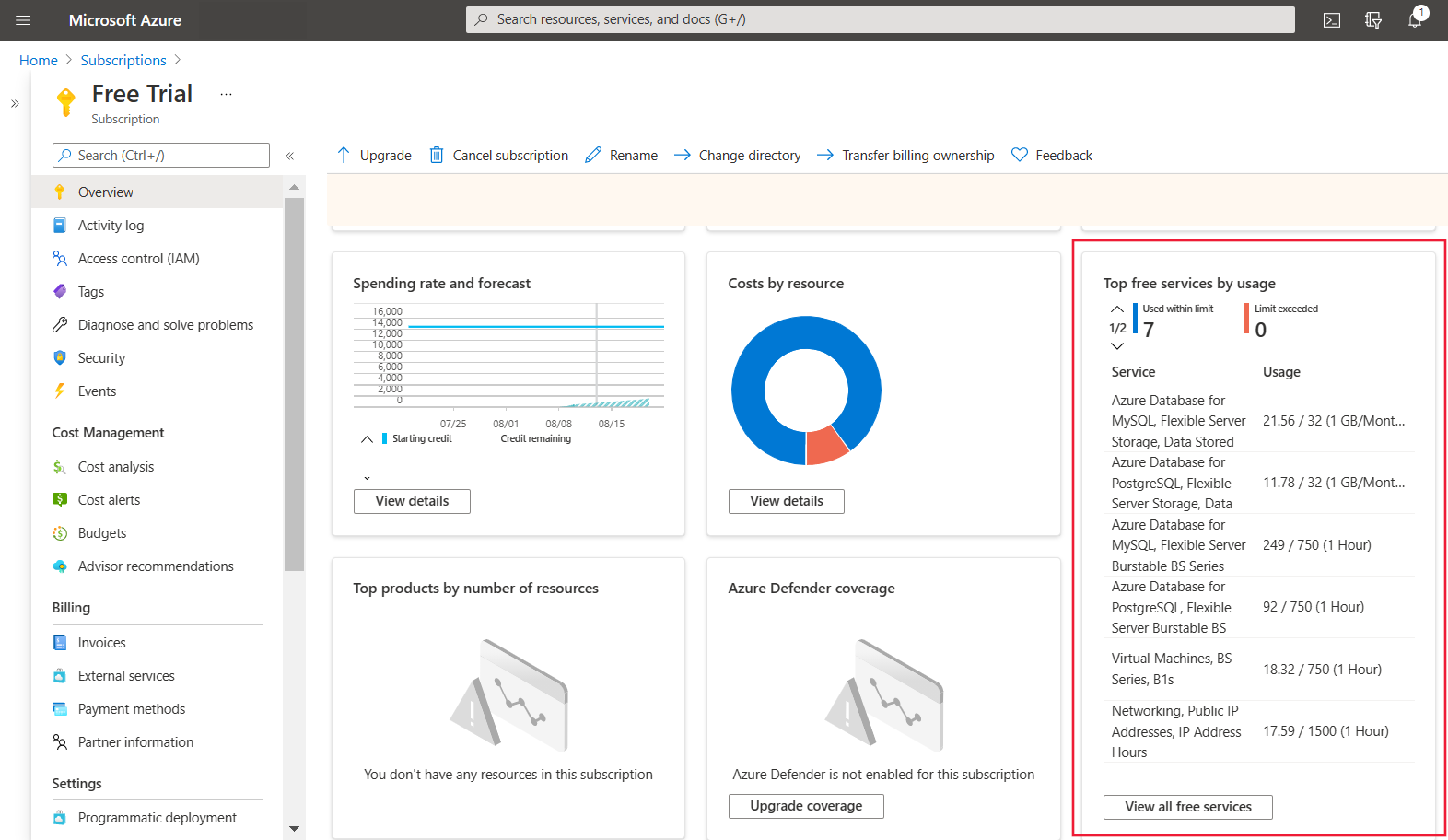Click the Feedback heart icon
This screenshot has height=840, width=1448.
[x=1019, y=156]
